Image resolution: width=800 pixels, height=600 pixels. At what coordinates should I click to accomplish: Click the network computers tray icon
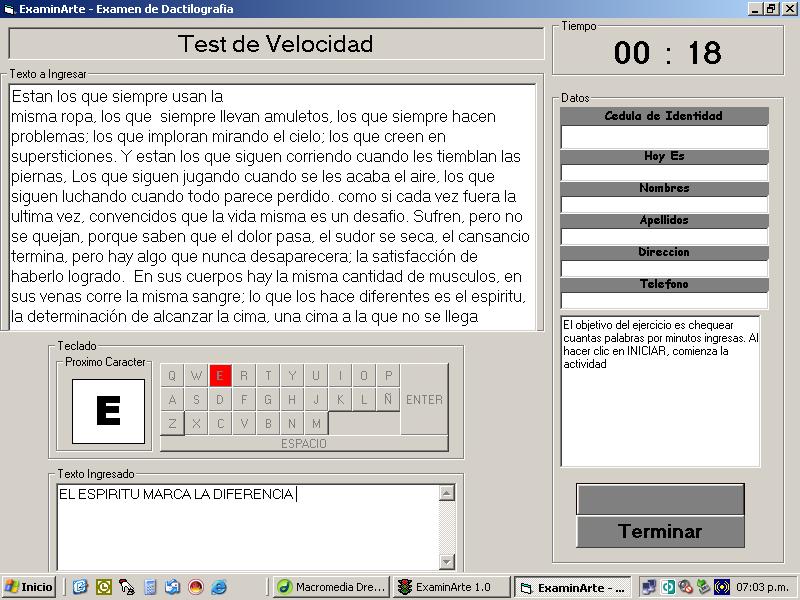(x=648, y=587)
